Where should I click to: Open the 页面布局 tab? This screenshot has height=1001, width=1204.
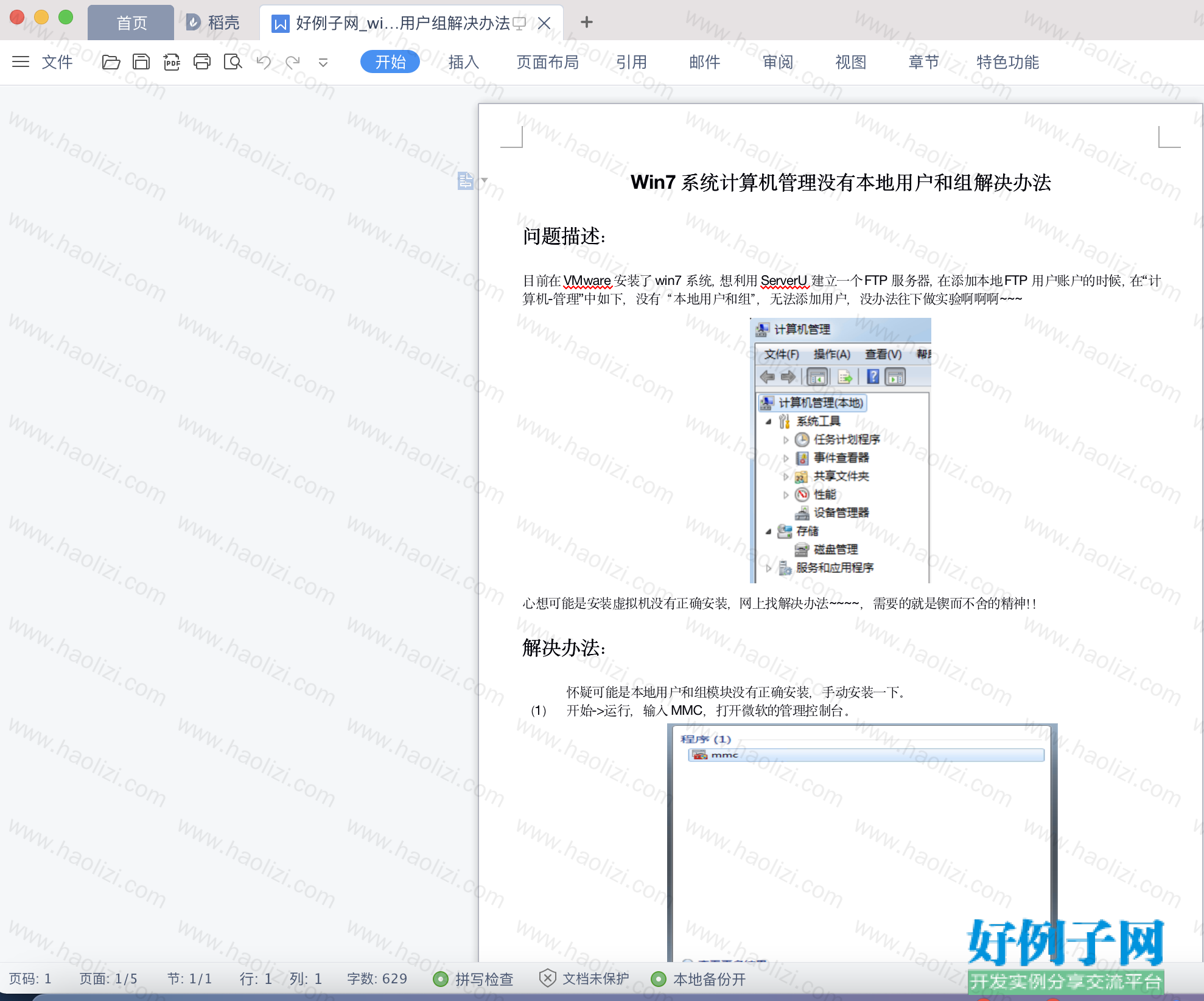coord(548,61)
